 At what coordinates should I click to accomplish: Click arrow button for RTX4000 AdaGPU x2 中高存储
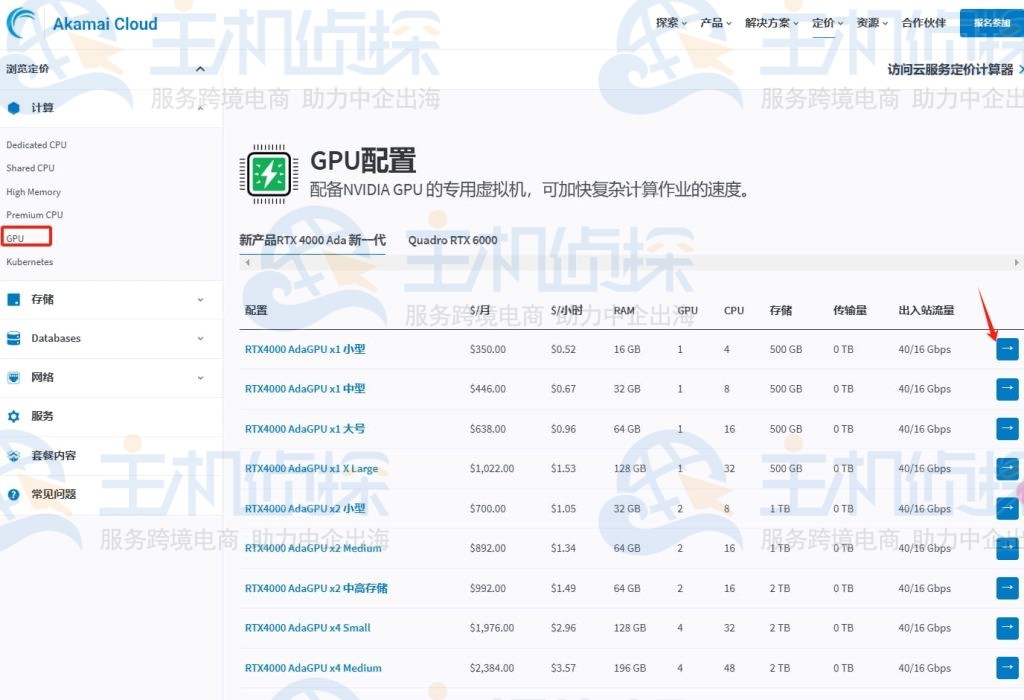coord(1007,588)
